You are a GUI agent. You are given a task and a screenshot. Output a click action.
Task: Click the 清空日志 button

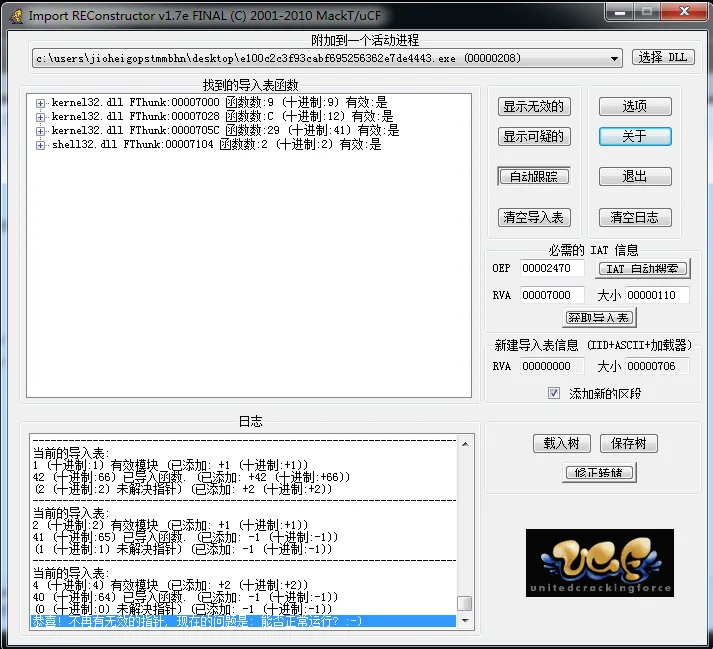point(634,217)
